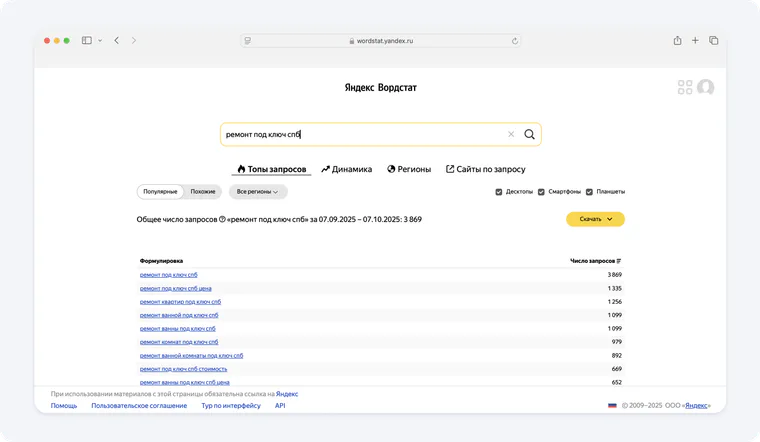
Task: Open the Тур по интерфейсу footer link
Action: pos(231,406)
